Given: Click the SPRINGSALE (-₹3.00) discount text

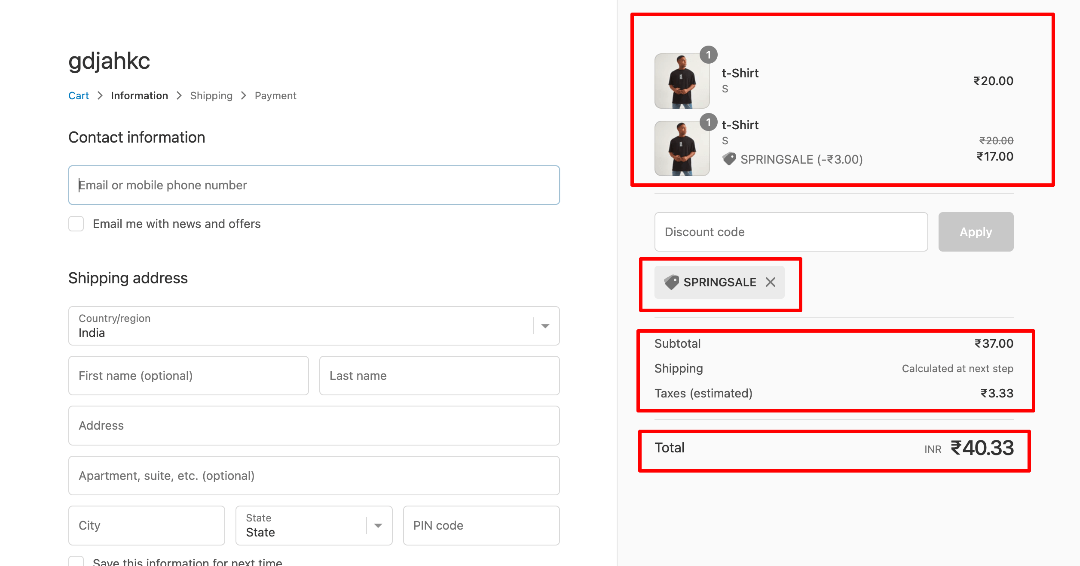Looking at the screenshot, I should [801, 160].
